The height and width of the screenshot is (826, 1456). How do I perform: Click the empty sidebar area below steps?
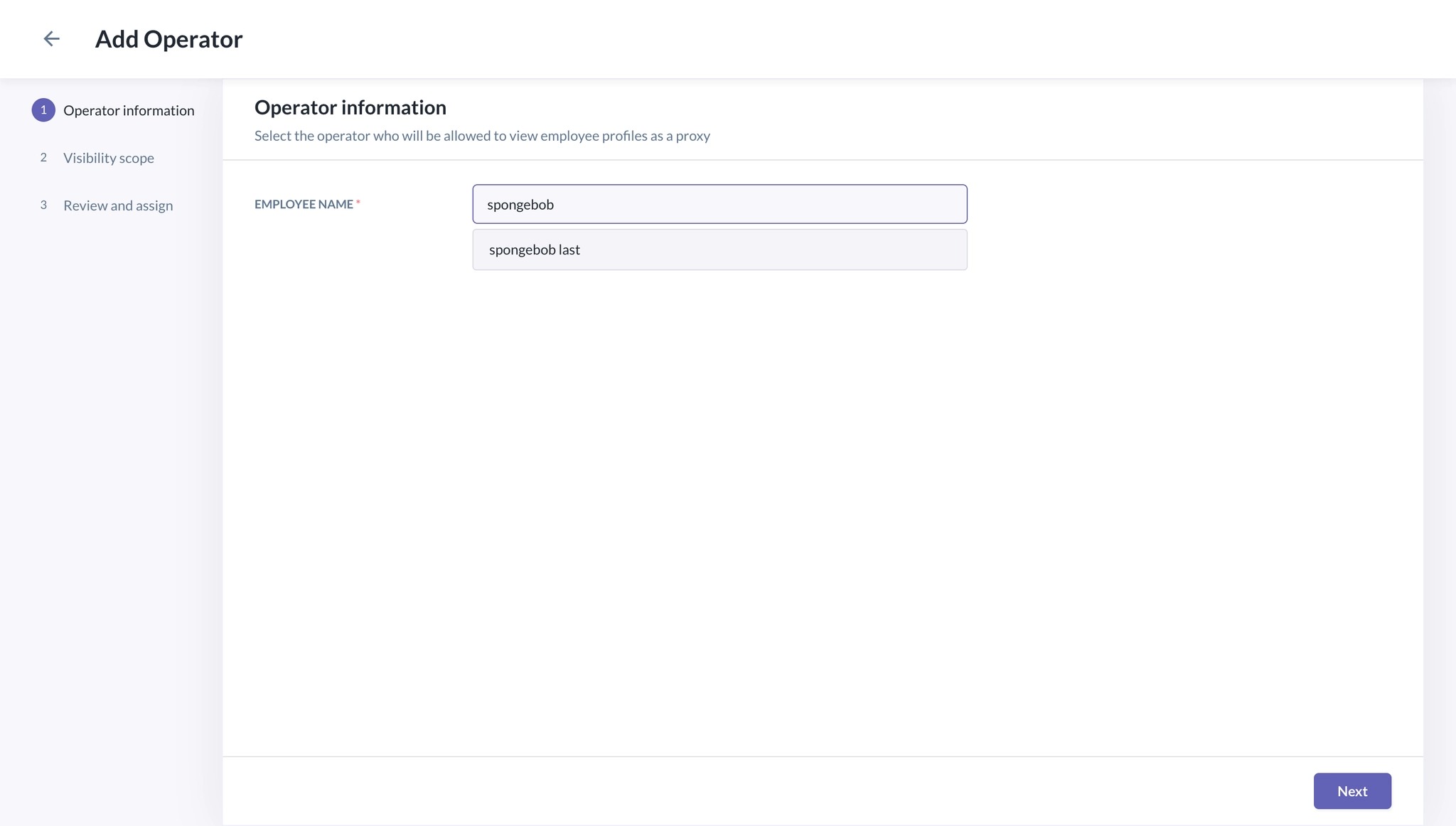[111, 519]
